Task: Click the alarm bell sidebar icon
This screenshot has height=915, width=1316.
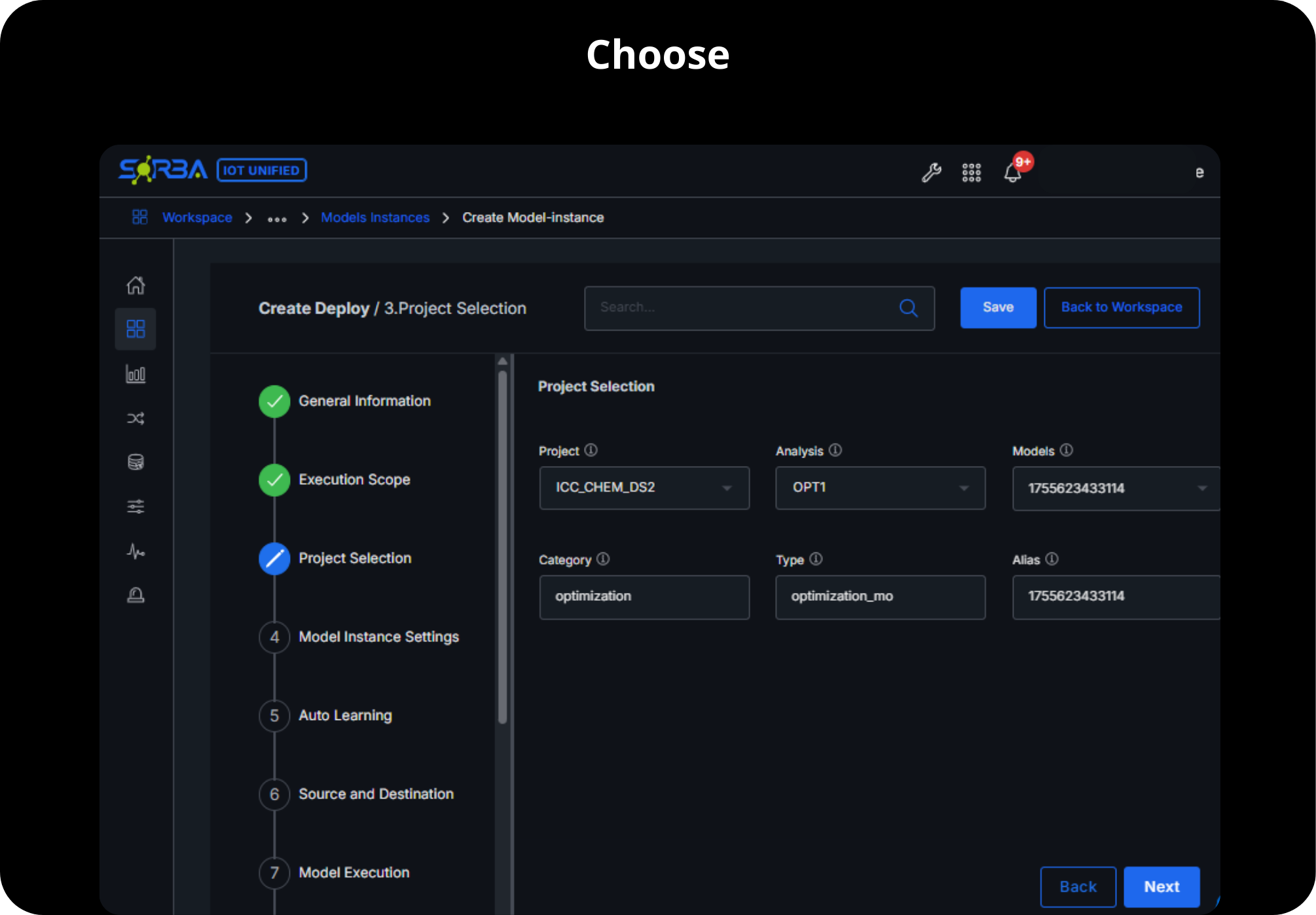Action: (136, 595)
